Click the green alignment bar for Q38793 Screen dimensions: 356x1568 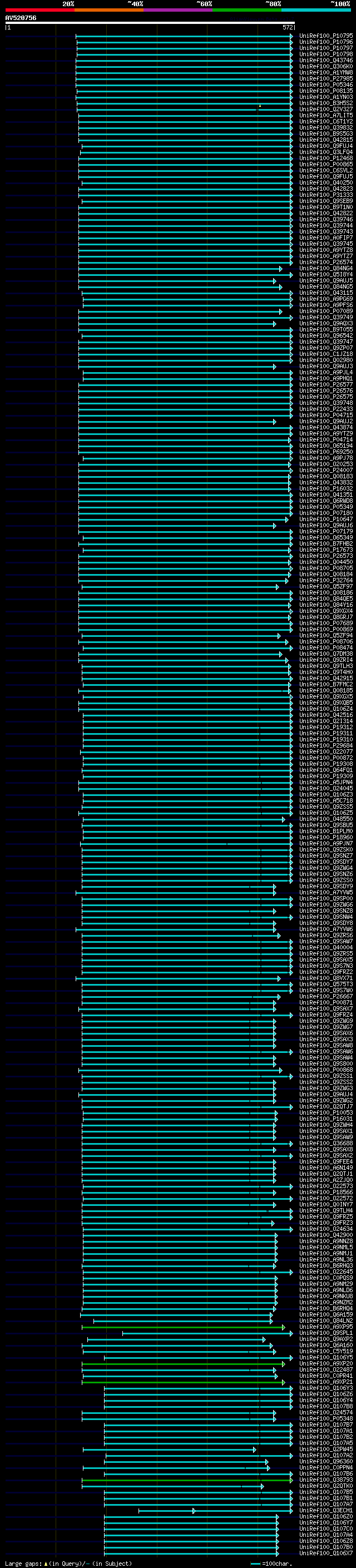tap(187, 1480)
